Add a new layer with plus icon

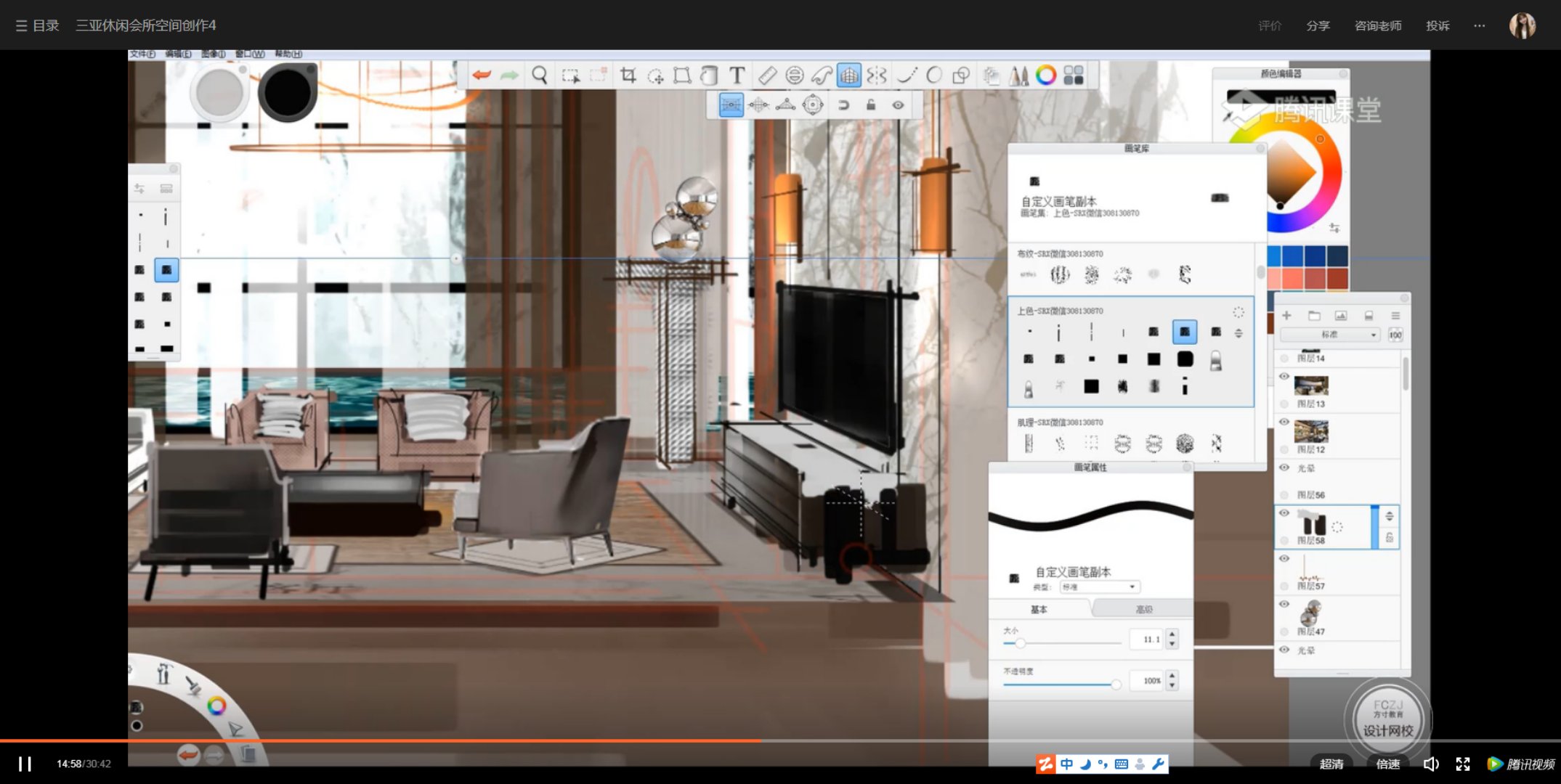pos(1286,316)
